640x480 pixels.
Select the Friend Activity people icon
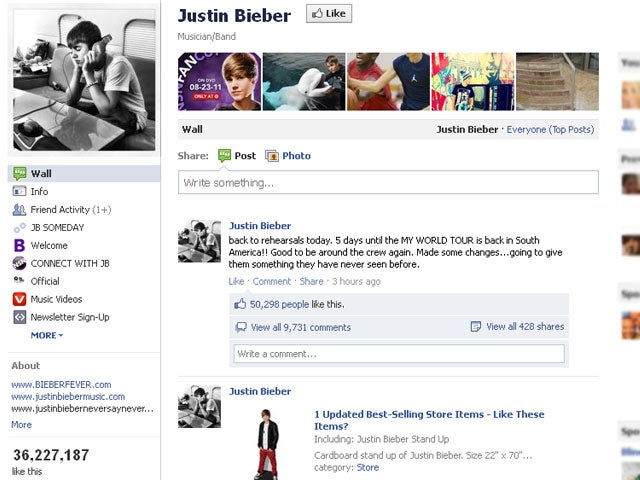coord(19,209)
